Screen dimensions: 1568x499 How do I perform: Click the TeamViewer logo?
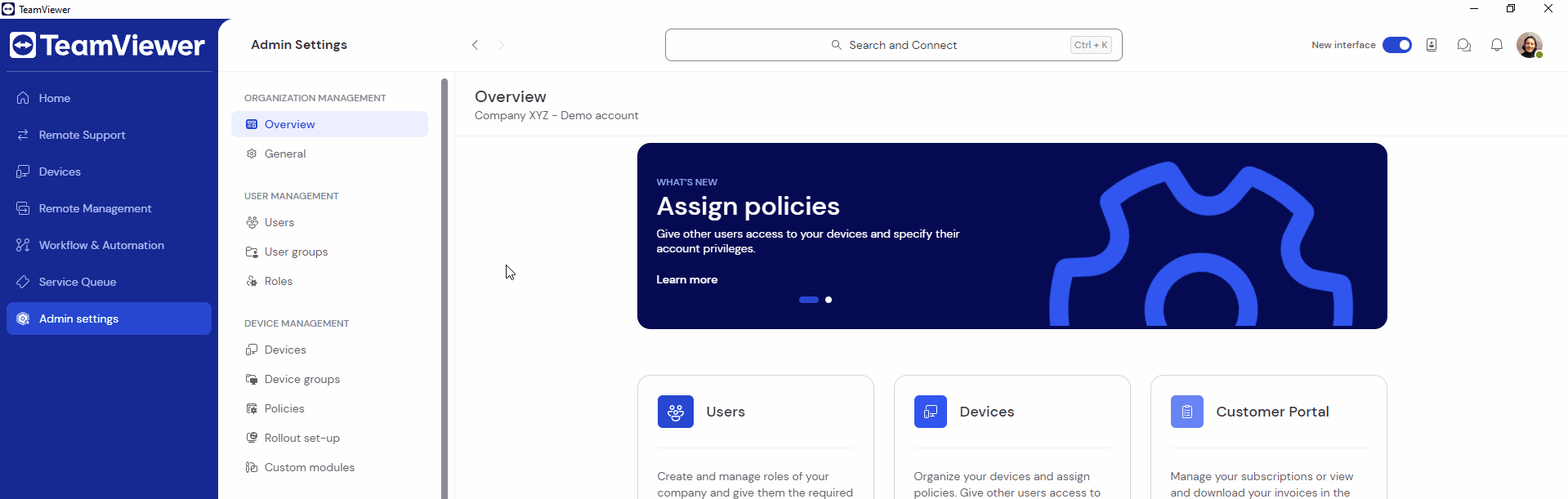[107, 45]
